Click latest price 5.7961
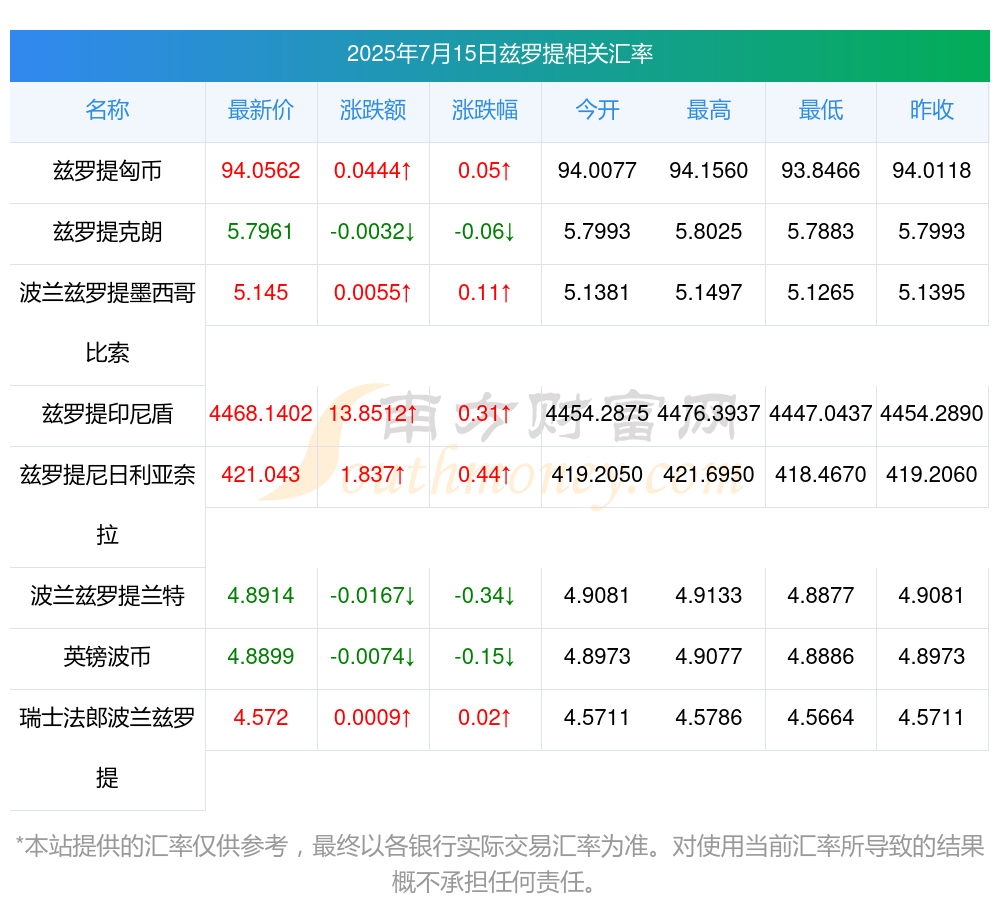This screenshot has height=913, width=1000. (260, 231)
